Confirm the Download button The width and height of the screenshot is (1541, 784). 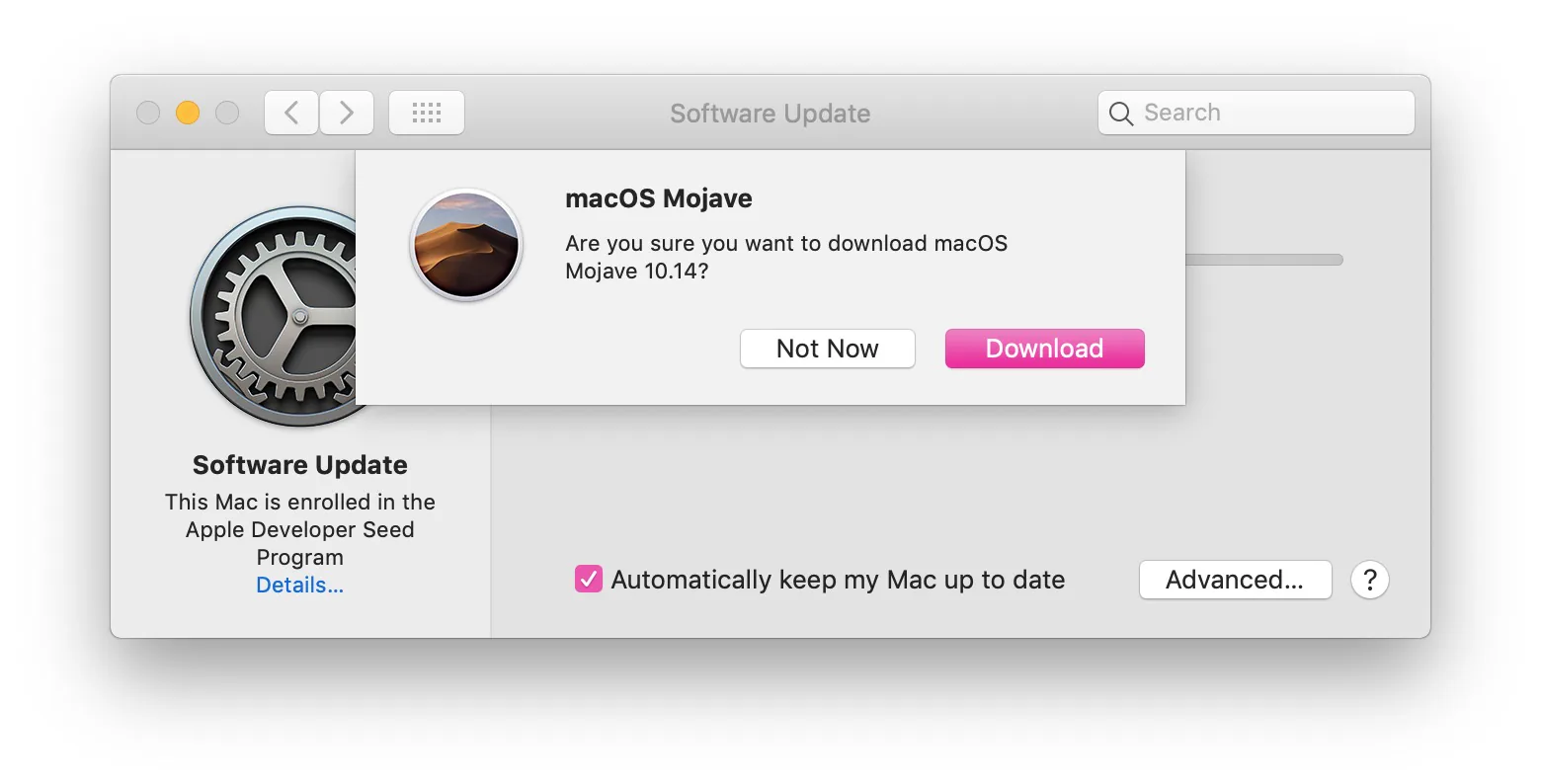click(1045, 349)
